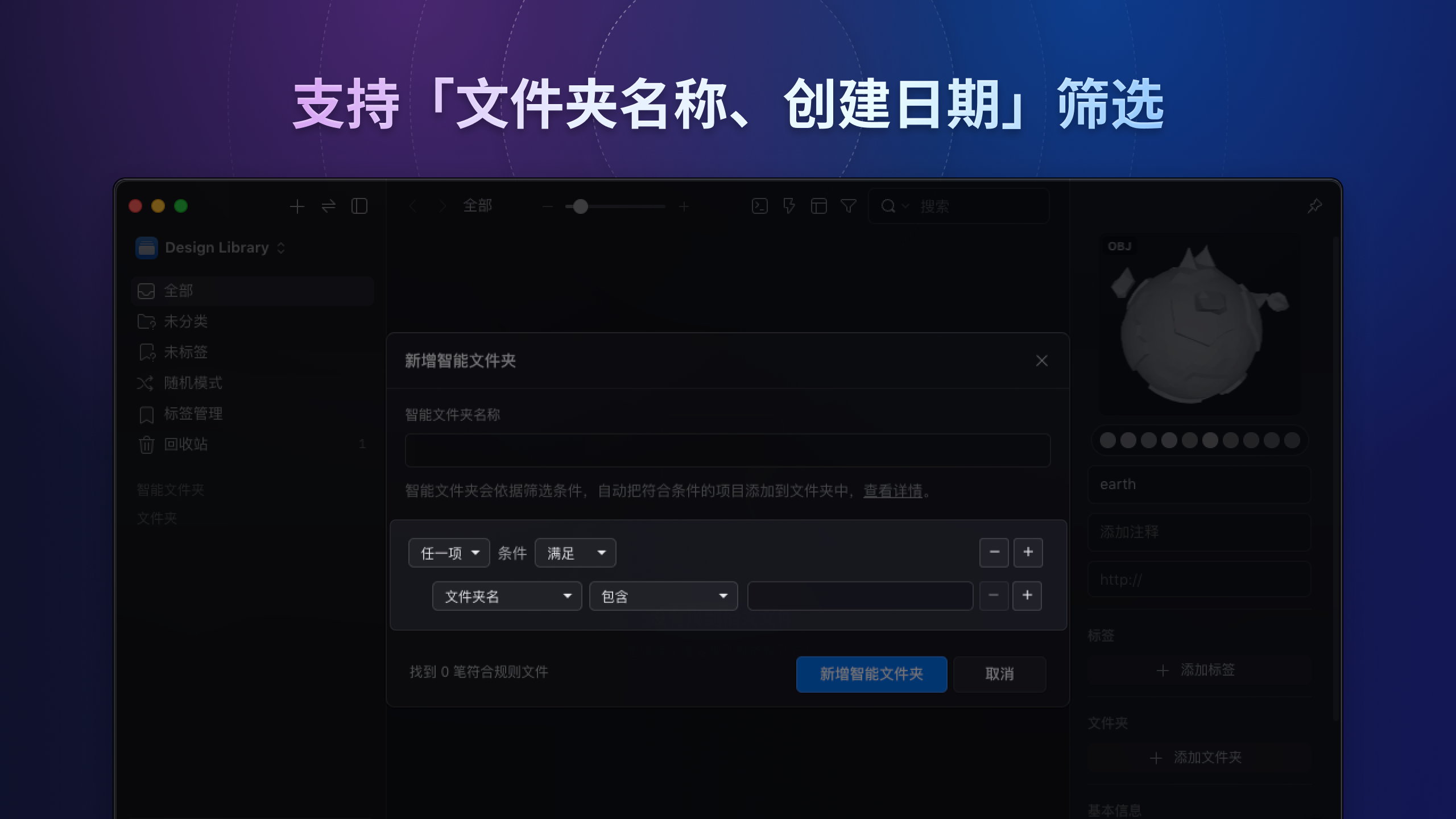1456x819 pixels.
Task: Click the 新增智能文件夹 confirm button
Action: [871, 674]
